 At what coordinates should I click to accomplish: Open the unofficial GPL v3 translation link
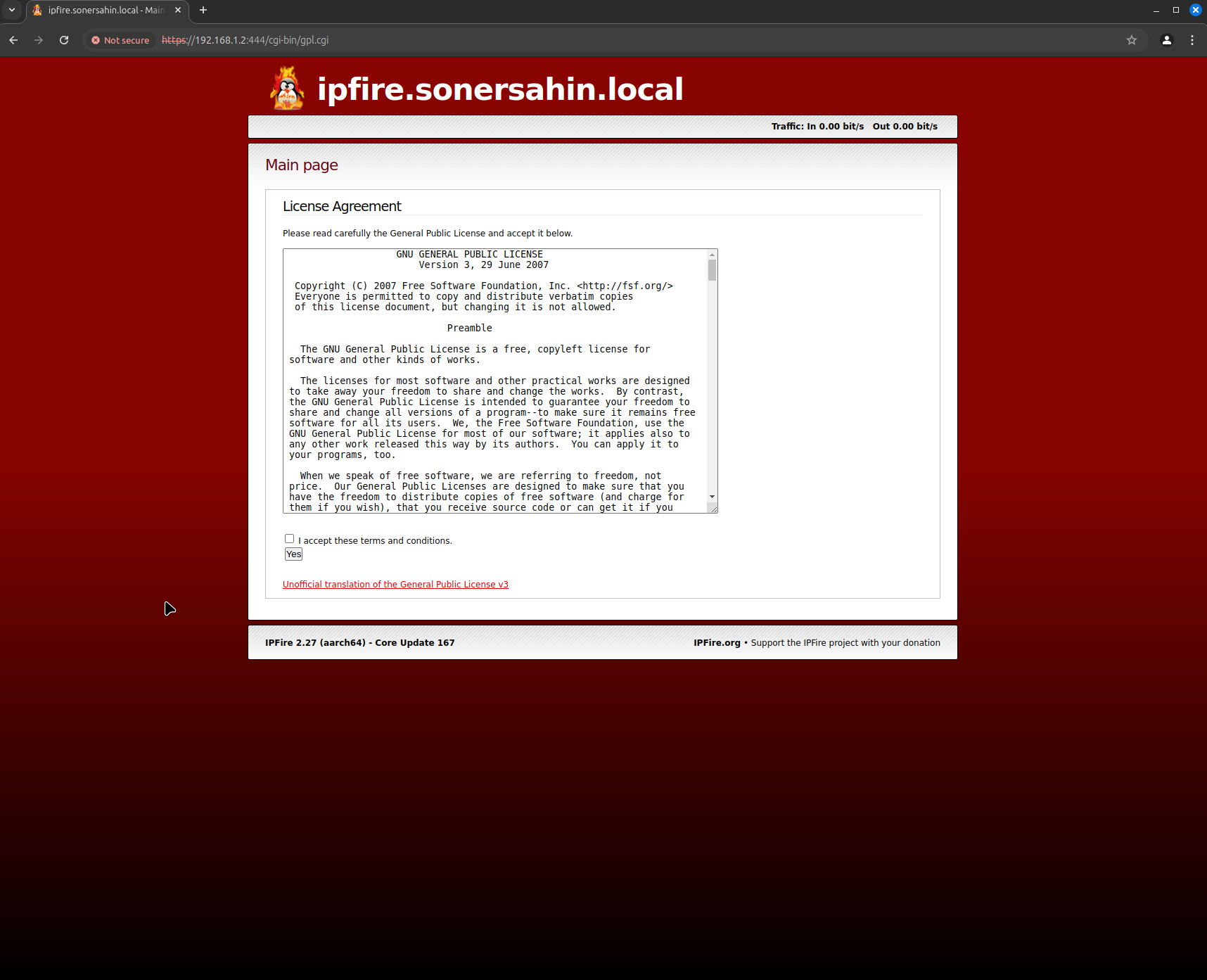tap(395, 584)
